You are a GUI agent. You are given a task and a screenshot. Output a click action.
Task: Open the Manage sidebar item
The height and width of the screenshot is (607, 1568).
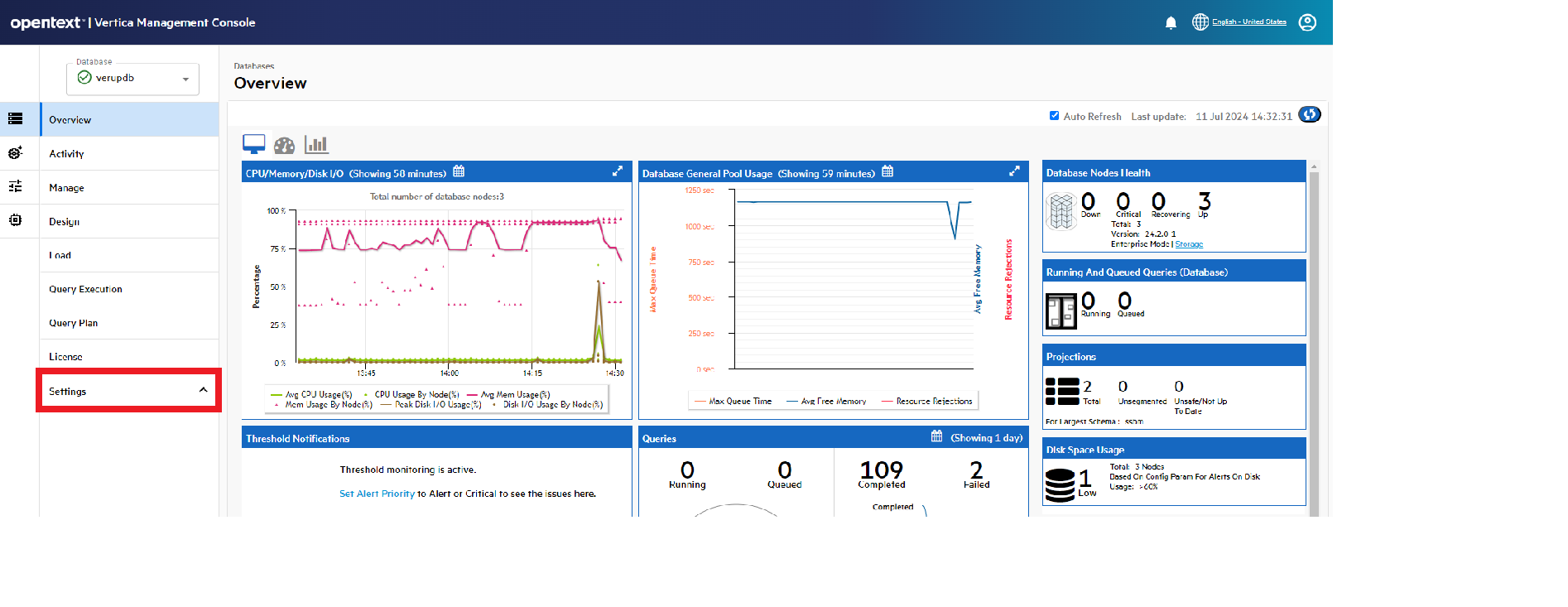(129, 188)
